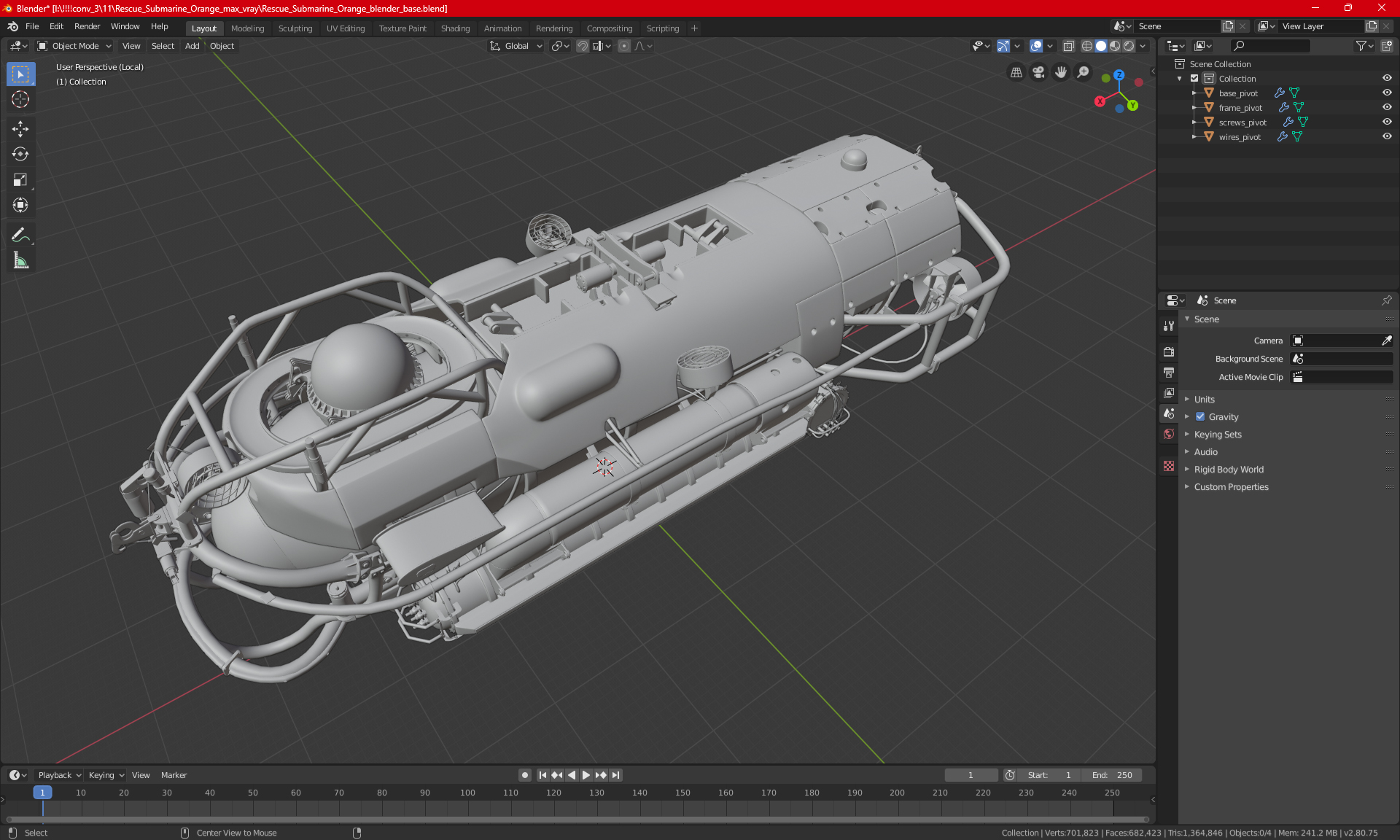Image resolution: width=1400 pixels, height=840 pixels.
Task: Select the Scale tool
Action: (x=20, y=179)
